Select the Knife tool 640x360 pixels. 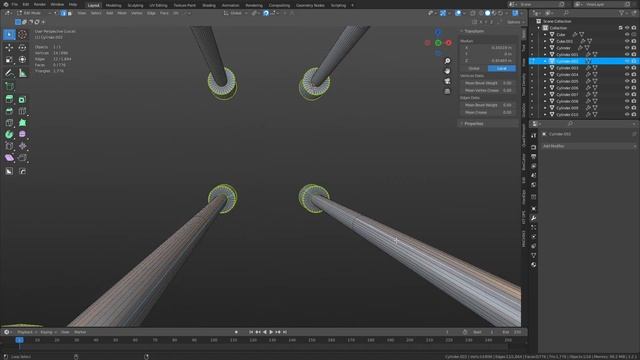pyautogui.click(x=9, y=123)
